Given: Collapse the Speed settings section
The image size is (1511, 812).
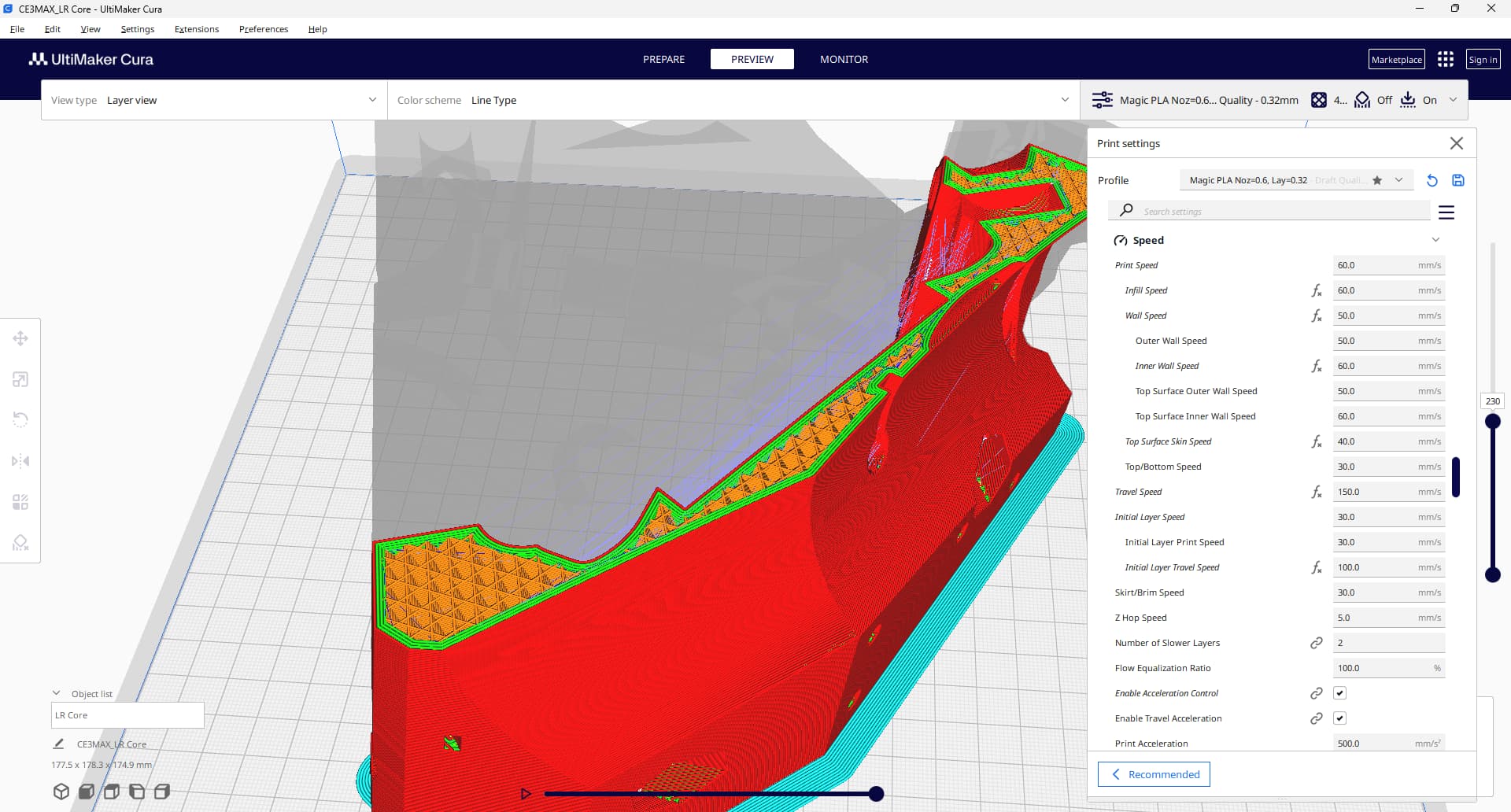Looking at the screenshot, I should (1435, 240).
